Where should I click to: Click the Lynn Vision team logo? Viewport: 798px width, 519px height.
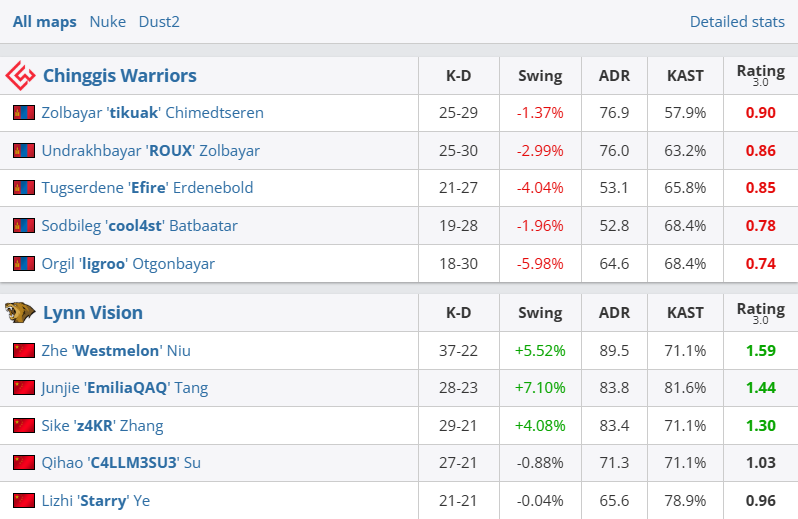[20, 313]
